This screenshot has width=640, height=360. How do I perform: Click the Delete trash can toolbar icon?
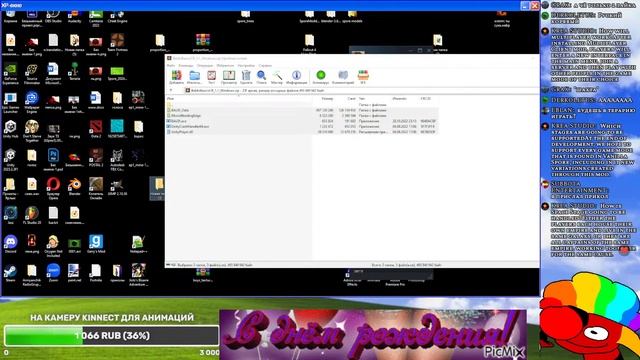(x=246, y=77)
